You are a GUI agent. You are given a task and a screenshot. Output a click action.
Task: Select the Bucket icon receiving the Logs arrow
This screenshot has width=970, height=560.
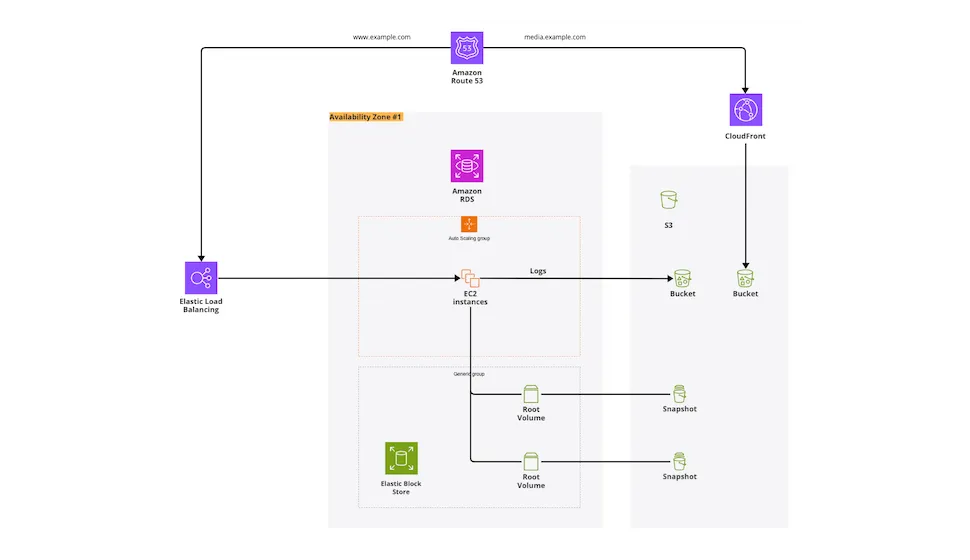[x=682, y=278]
